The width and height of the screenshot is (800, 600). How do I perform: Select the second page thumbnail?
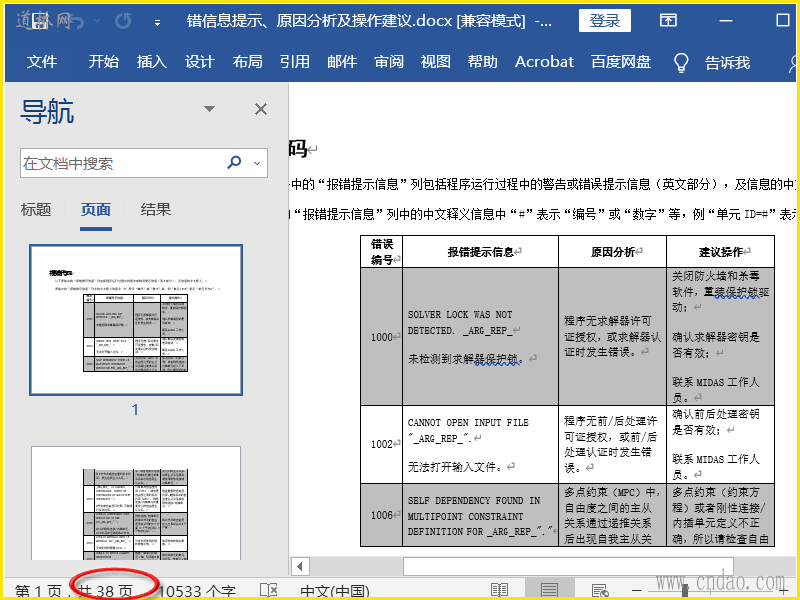(136, 503)
